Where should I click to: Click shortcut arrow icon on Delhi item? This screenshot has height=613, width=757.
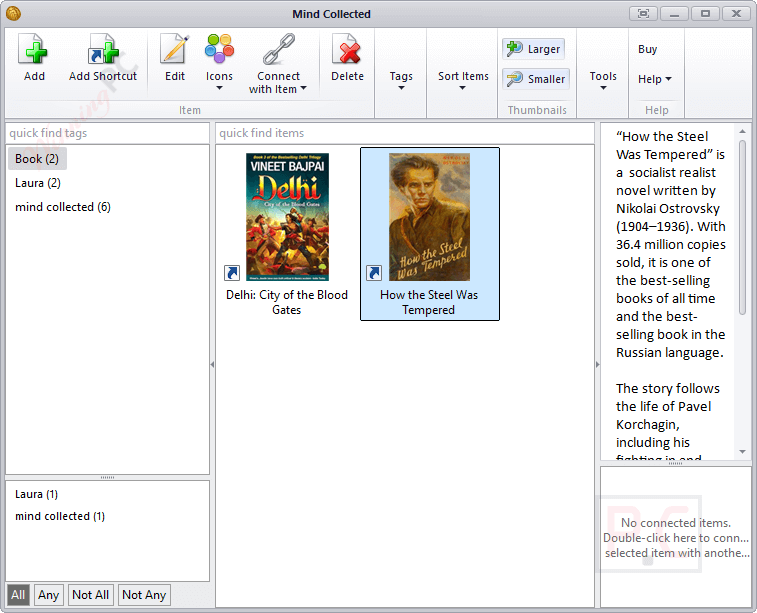pyautogui.click(x=232, y=273)
